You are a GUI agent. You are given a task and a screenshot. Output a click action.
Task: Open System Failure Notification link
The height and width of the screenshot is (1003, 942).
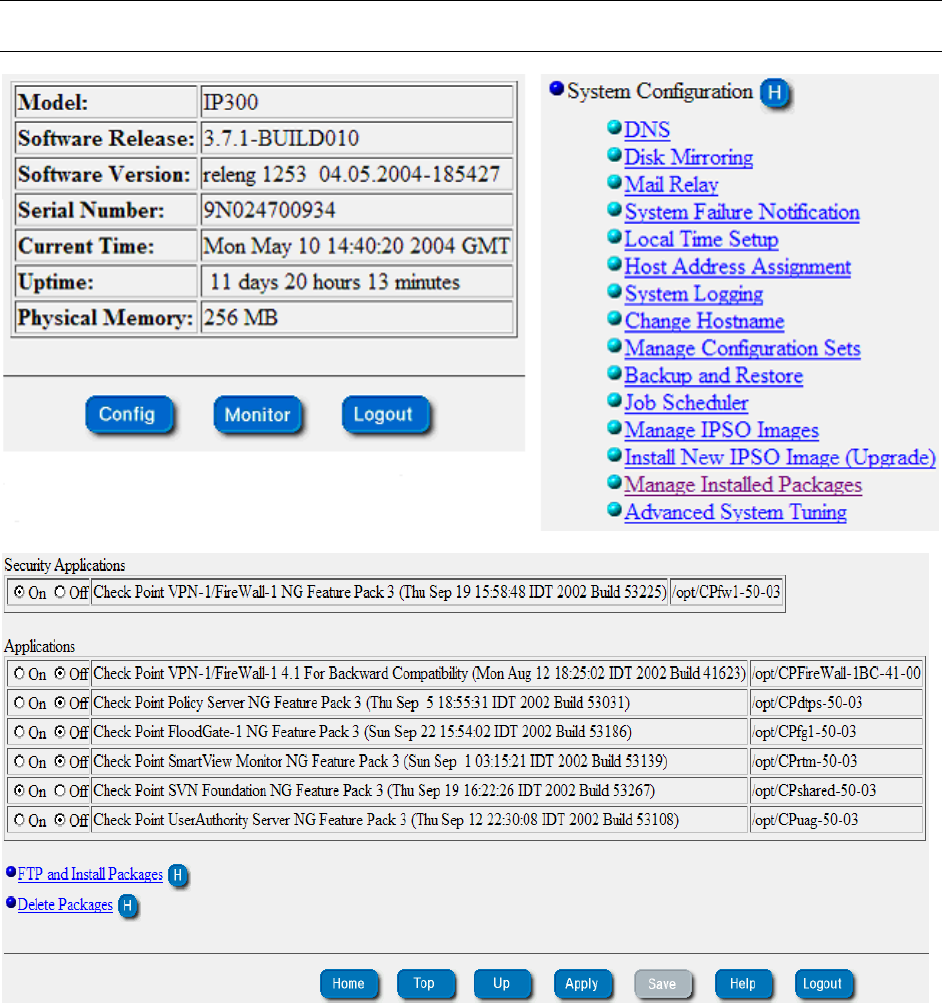[742, 212]
